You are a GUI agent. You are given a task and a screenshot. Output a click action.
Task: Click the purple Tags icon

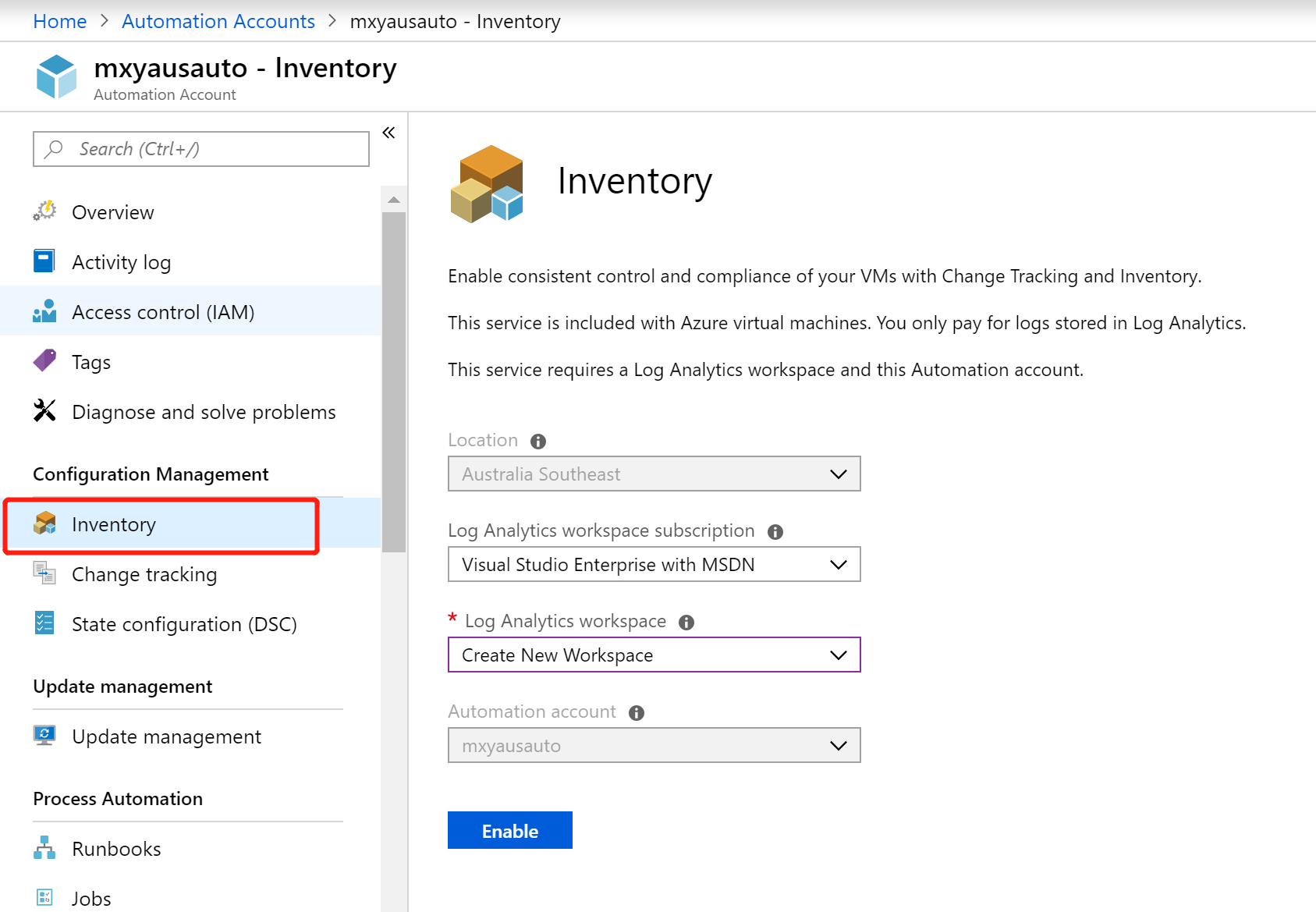[44, 360]
